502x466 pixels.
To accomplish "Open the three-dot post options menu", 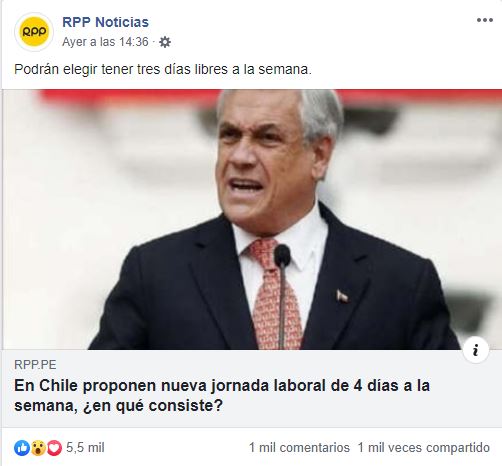I will pos(484,20).
